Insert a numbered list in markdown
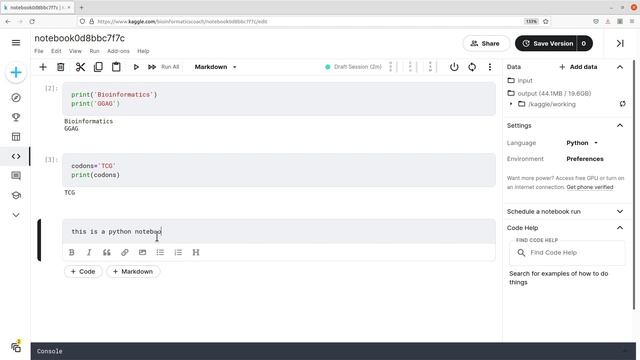 (178, 252)
